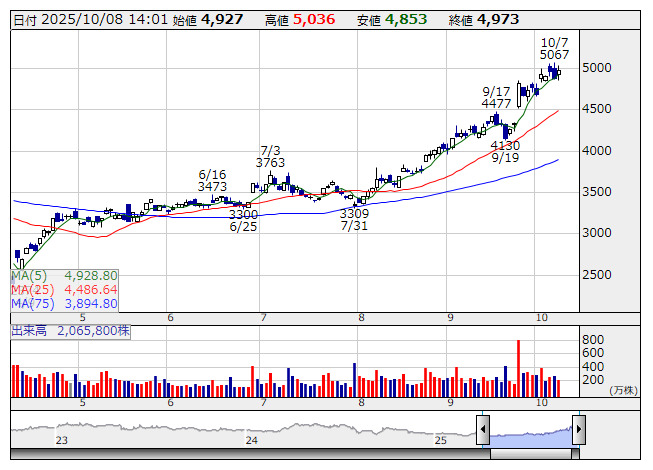The height and width of the screenshot is (470, 653).
Task: Click the 800 volume axis label
Action: 593,340
